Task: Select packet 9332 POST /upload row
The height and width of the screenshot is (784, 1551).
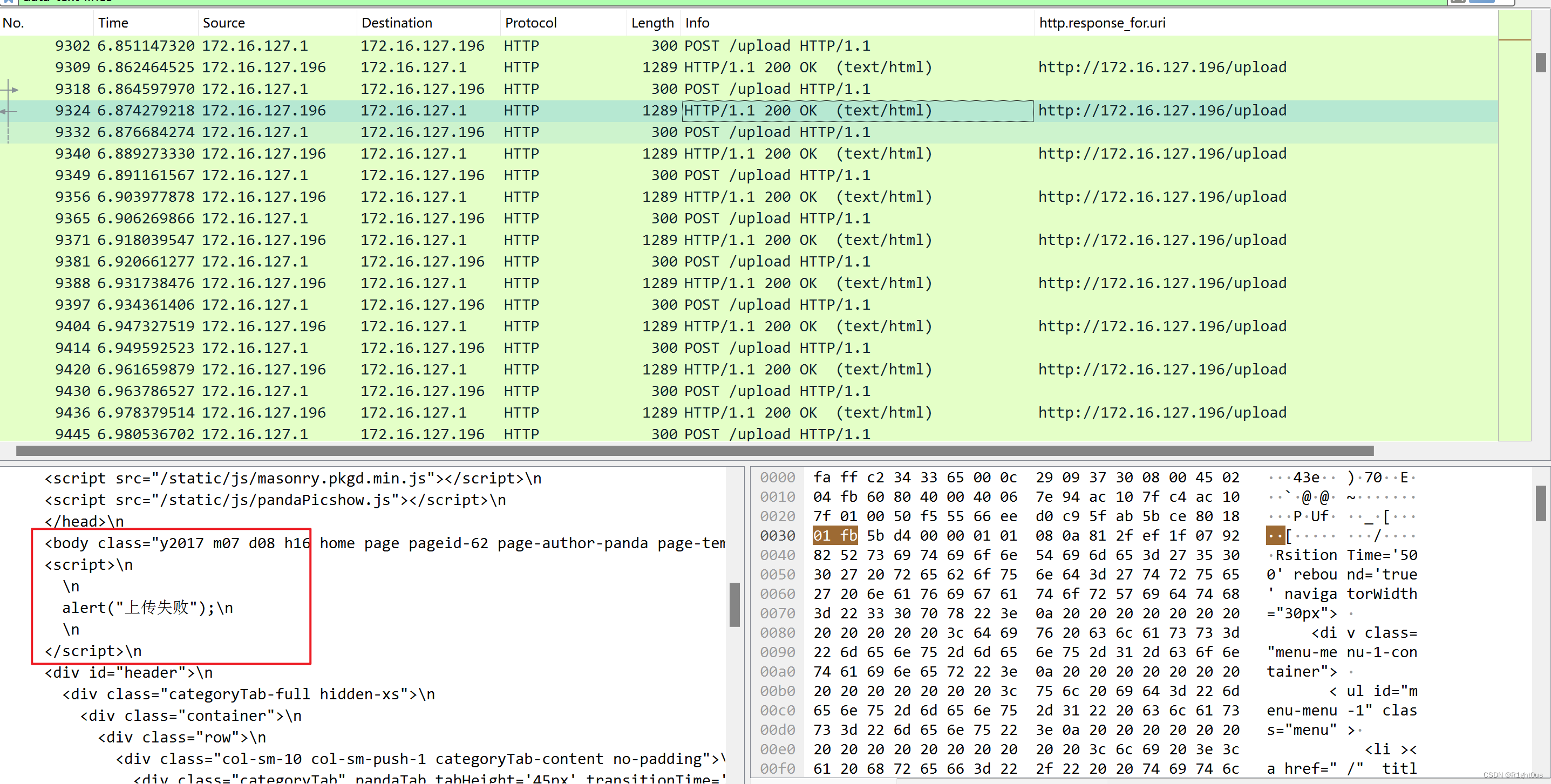Action: tap(749, 133)
